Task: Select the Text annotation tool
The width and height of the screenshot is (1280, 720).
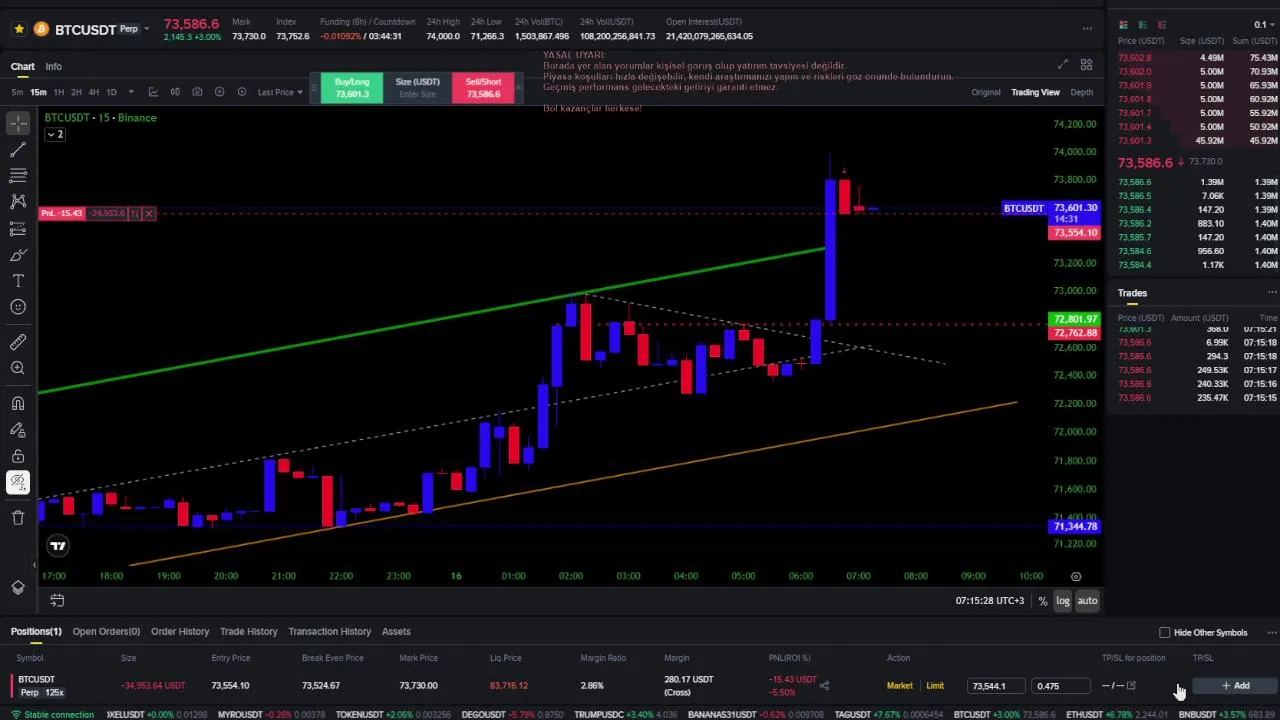Action: (x=18, y=281)
